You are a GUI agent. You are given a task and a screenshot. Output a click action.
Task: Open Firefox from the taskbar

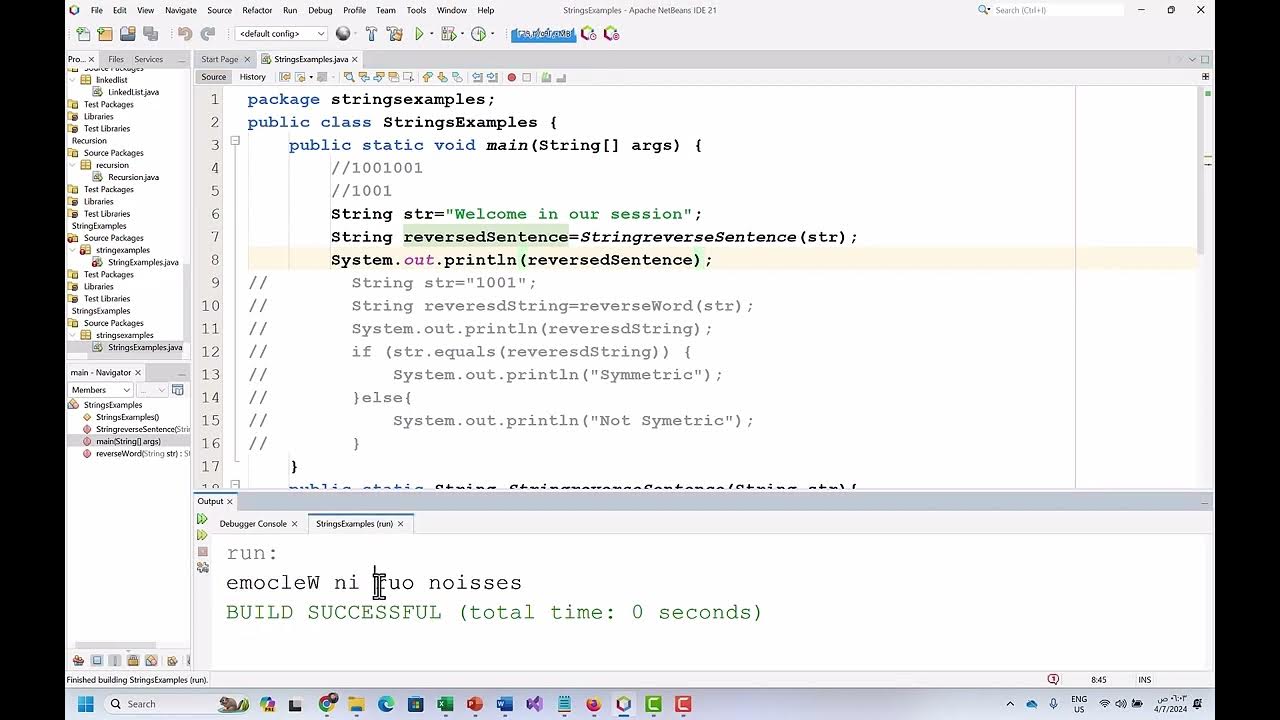(594, 704)
